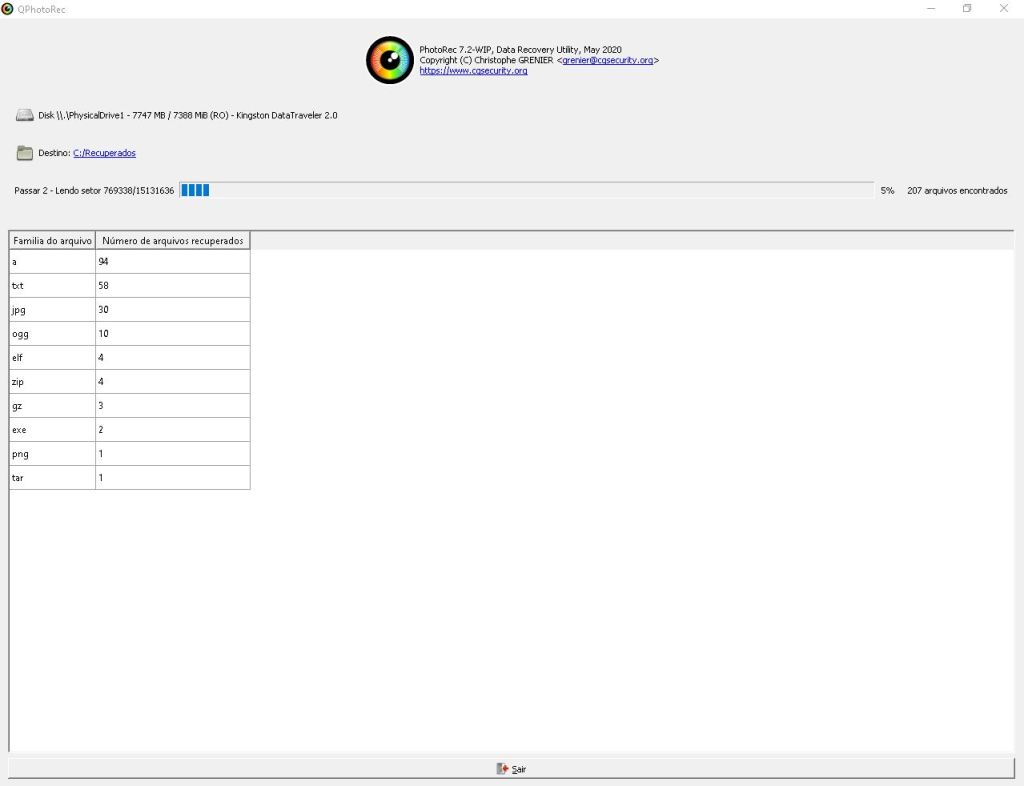Select the tar file family cell
The width and height of the screenshot is (1024, 786).
(52, 478)
